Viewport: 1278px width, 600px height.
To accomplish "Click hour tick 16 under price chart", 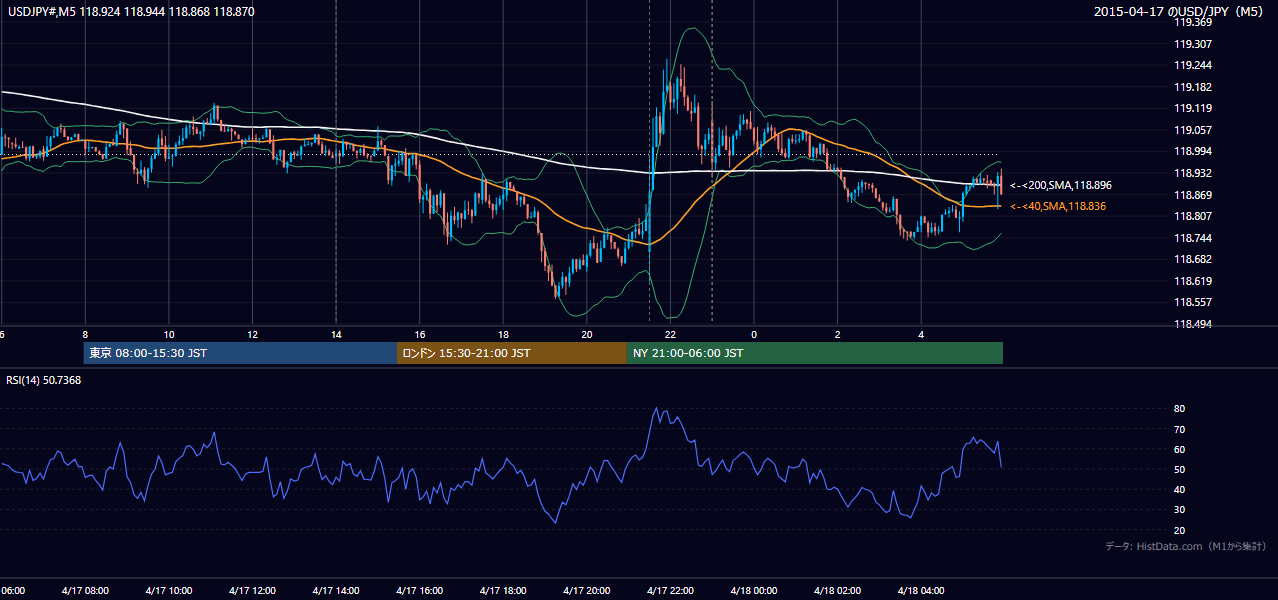I will coord(420,334).
